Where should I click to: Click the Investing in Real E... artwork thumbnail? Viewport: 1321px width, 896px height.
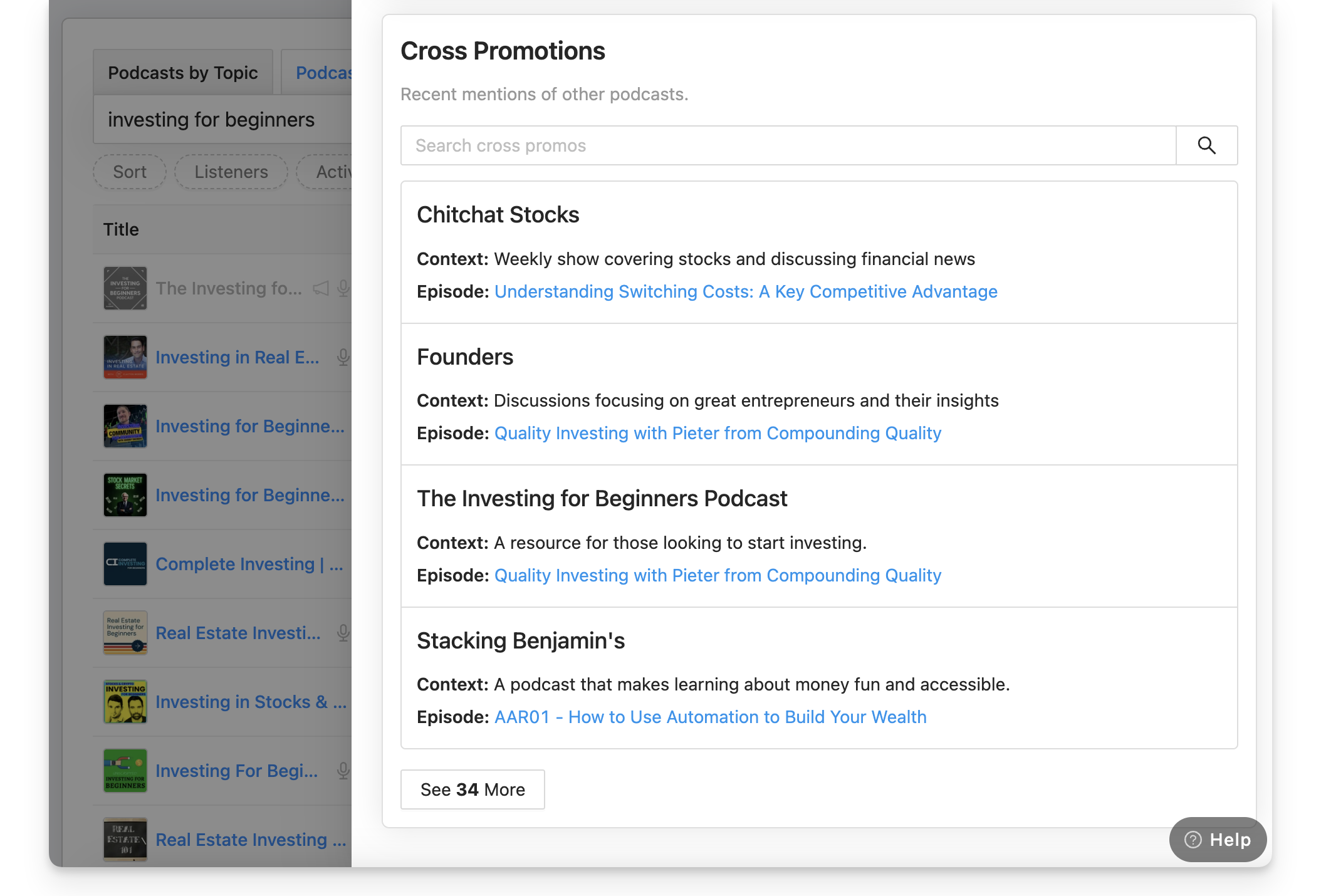pyautogui.click(x=125, y=357)
